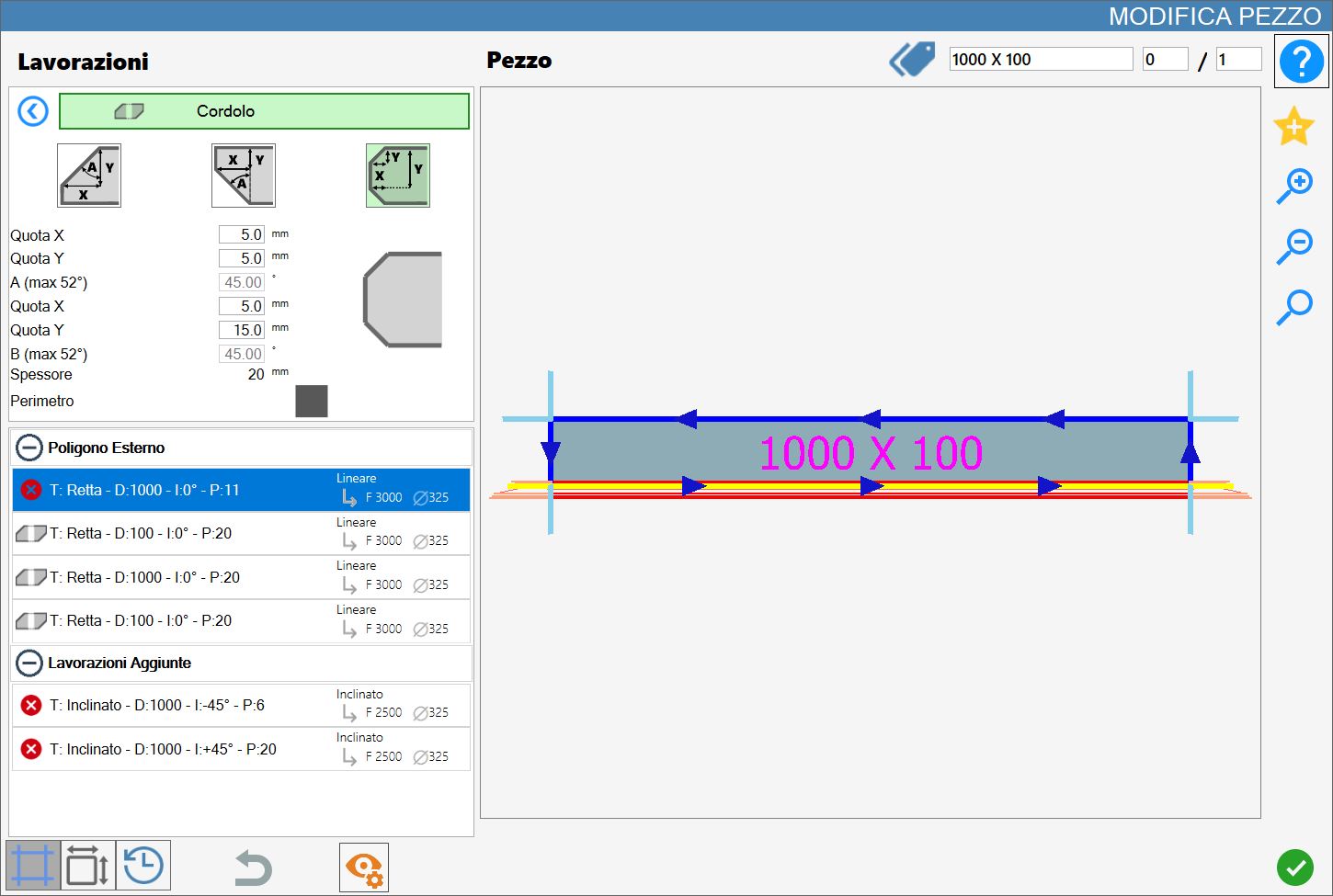The image size is (1333, 896).
Task: Click the green Cordolo button
Action: pos(264,111)
